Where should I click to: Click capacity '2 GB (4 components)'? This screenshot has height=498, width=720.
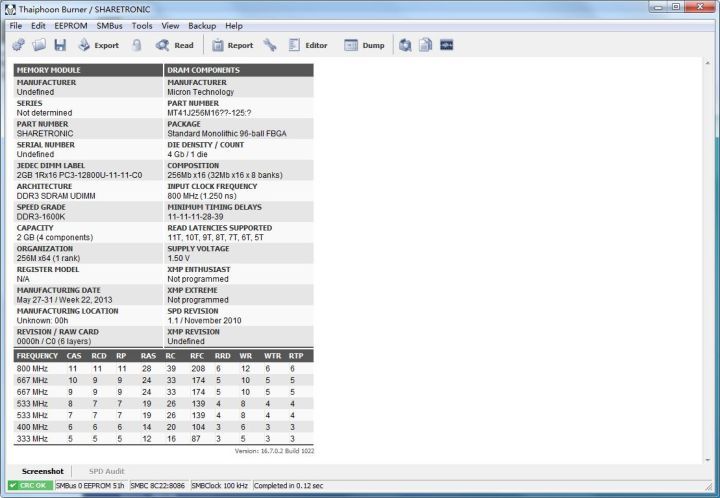coord(55,237)
